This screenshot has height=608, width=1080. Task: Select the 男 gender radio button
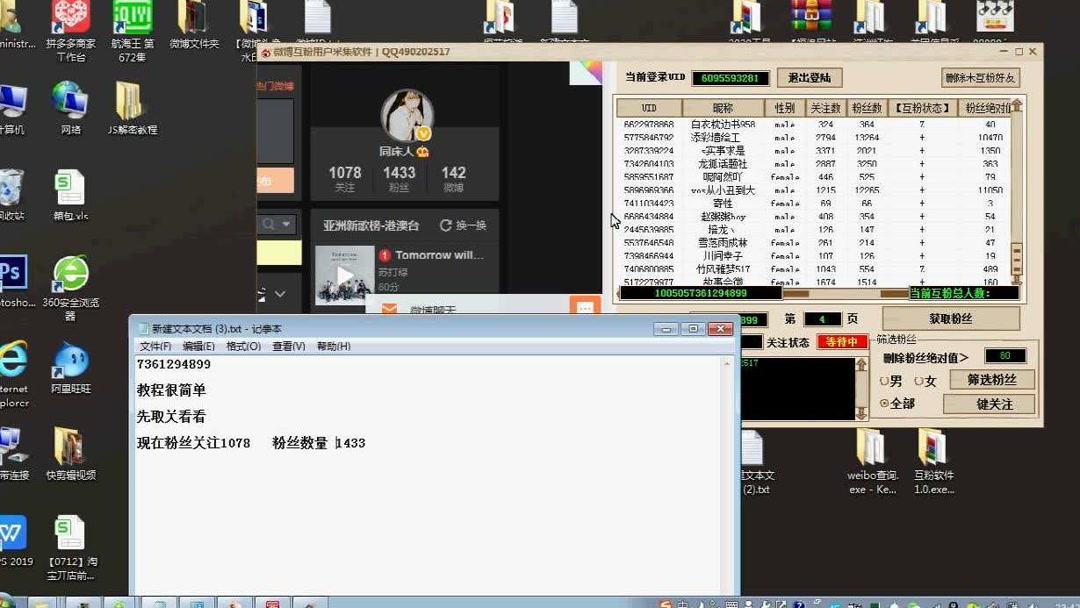[882, 380]
